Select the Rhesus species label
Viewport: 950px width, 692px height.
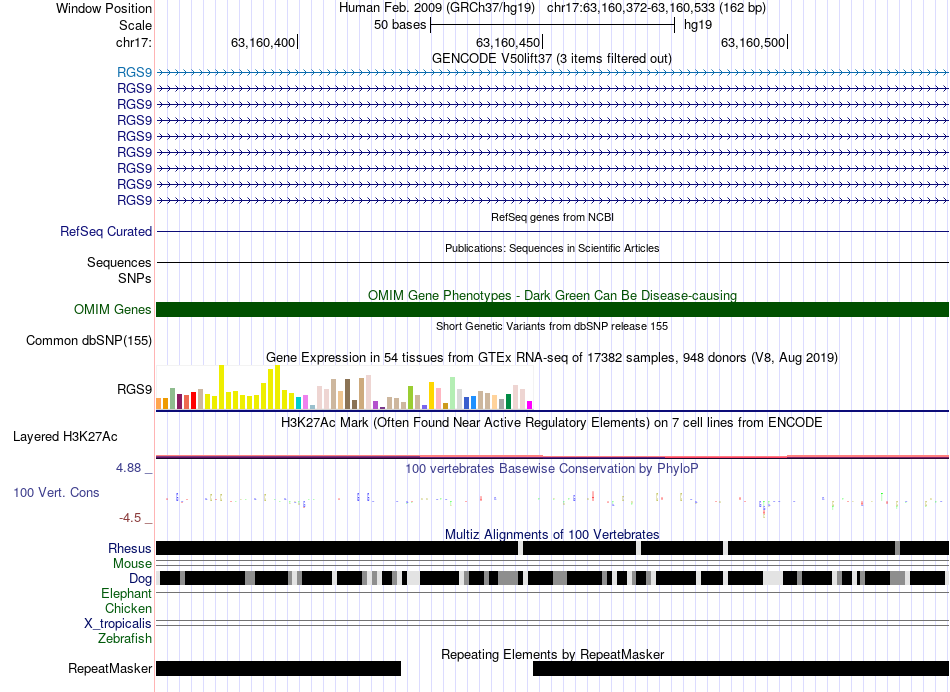tap(130, 548)
